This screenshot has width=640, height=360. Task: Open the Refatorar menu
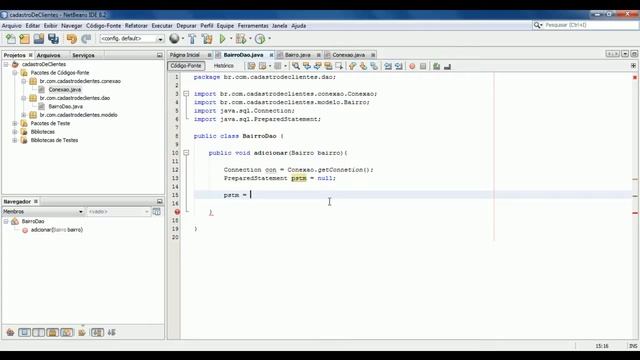point(136,26)
